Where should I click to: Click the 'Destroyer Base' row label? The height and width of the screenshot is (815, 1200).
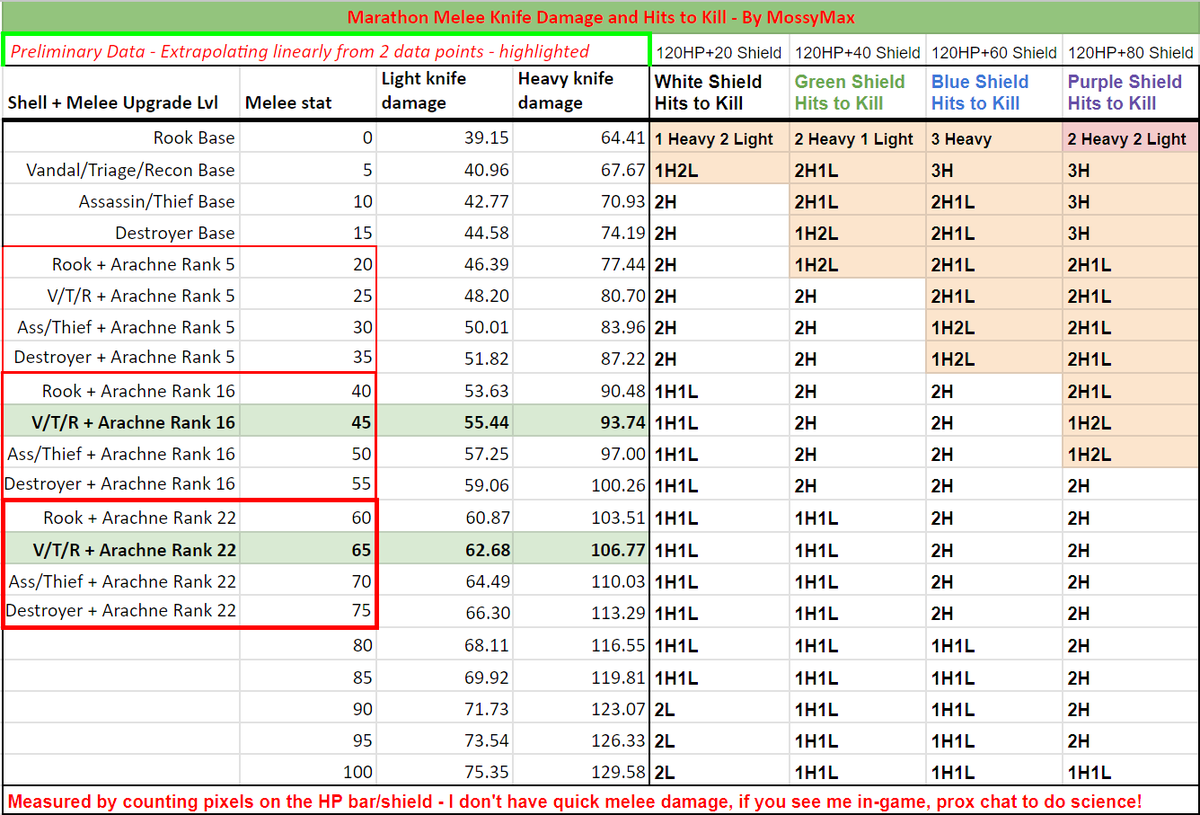click(121, 233)
